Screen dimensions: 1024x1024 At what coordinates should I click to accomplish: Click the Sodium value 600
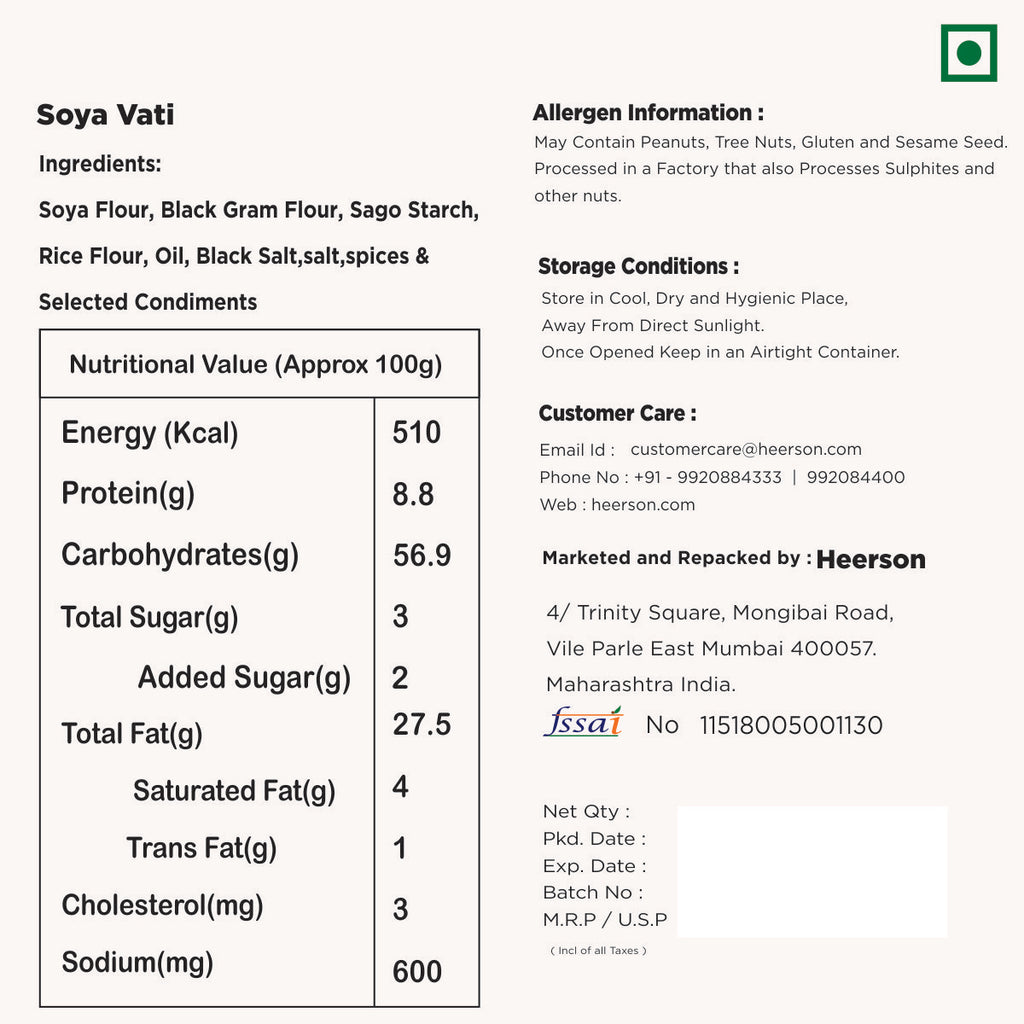417,971
